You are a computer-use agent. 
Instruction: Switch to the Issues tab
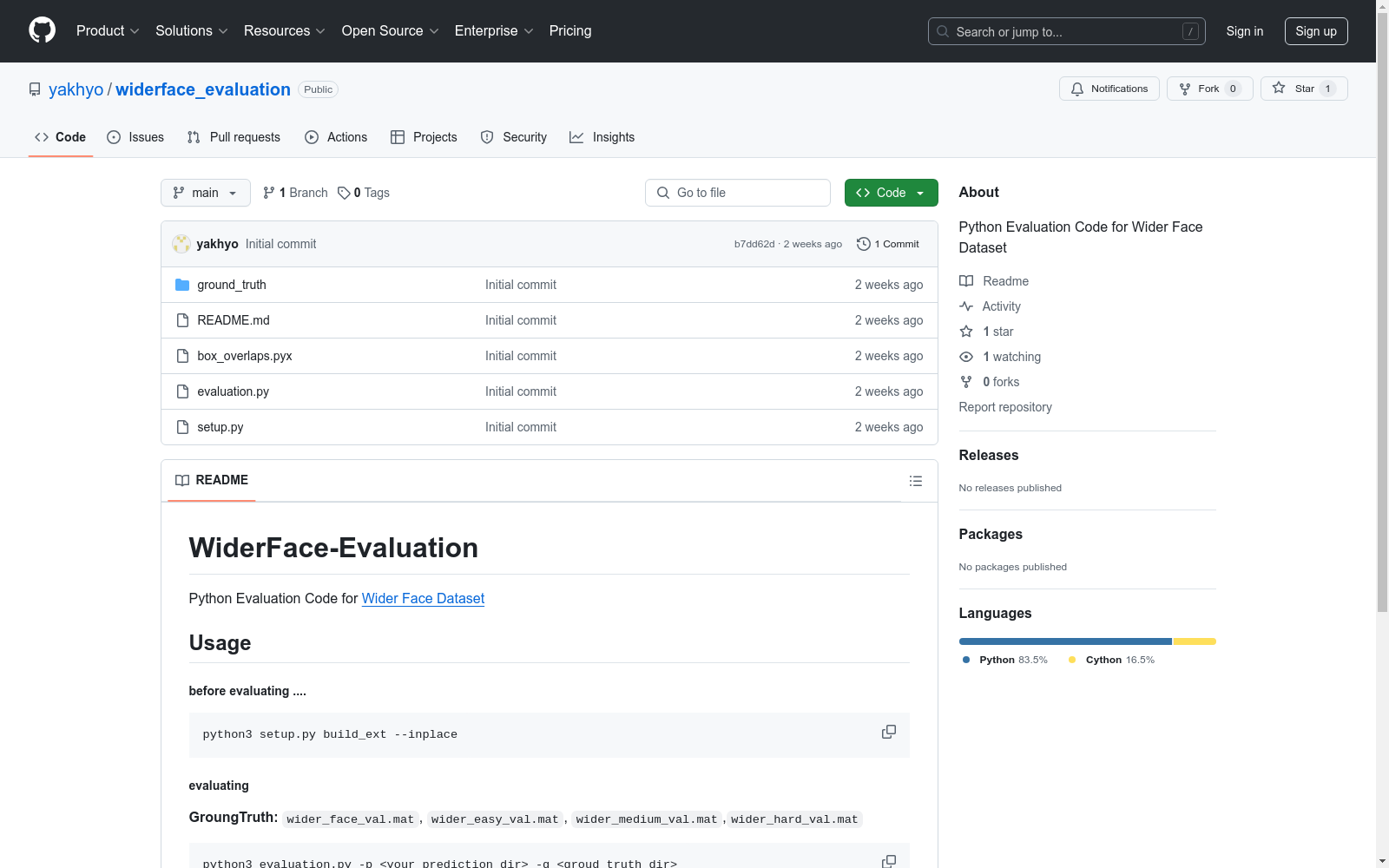[x=135, y=137]
